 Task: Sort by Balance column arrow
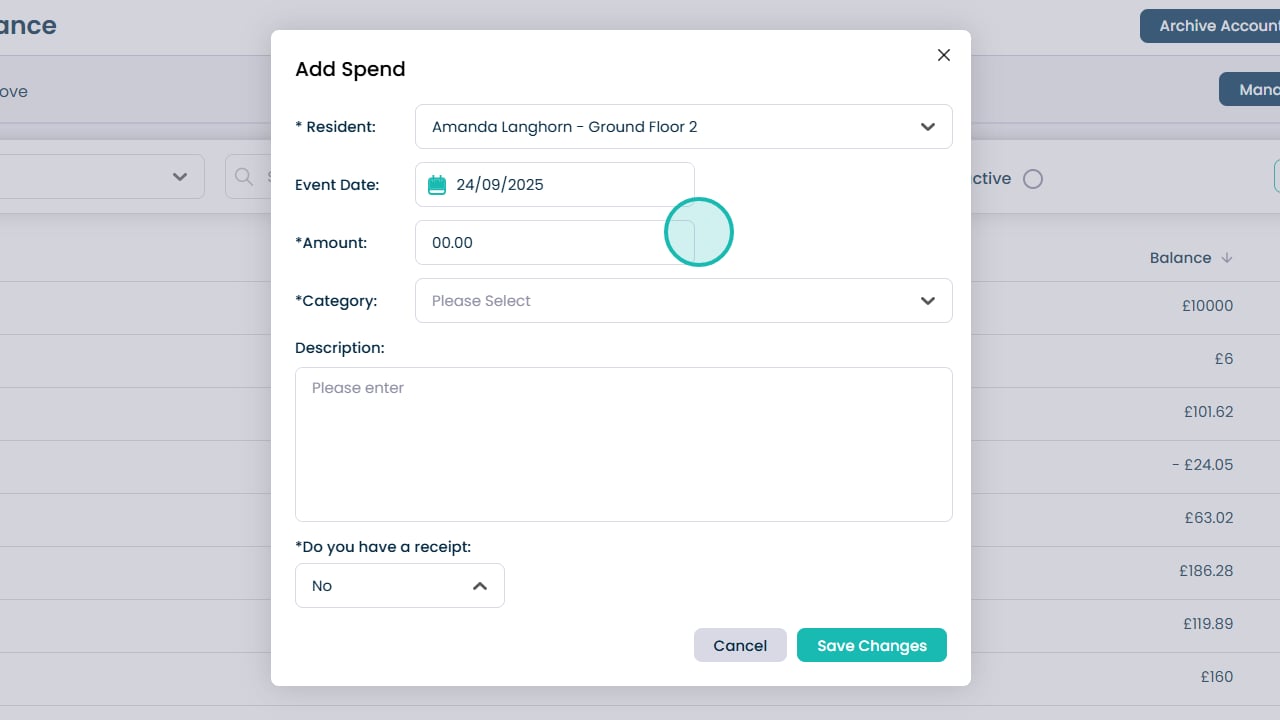coord(1227,258)
